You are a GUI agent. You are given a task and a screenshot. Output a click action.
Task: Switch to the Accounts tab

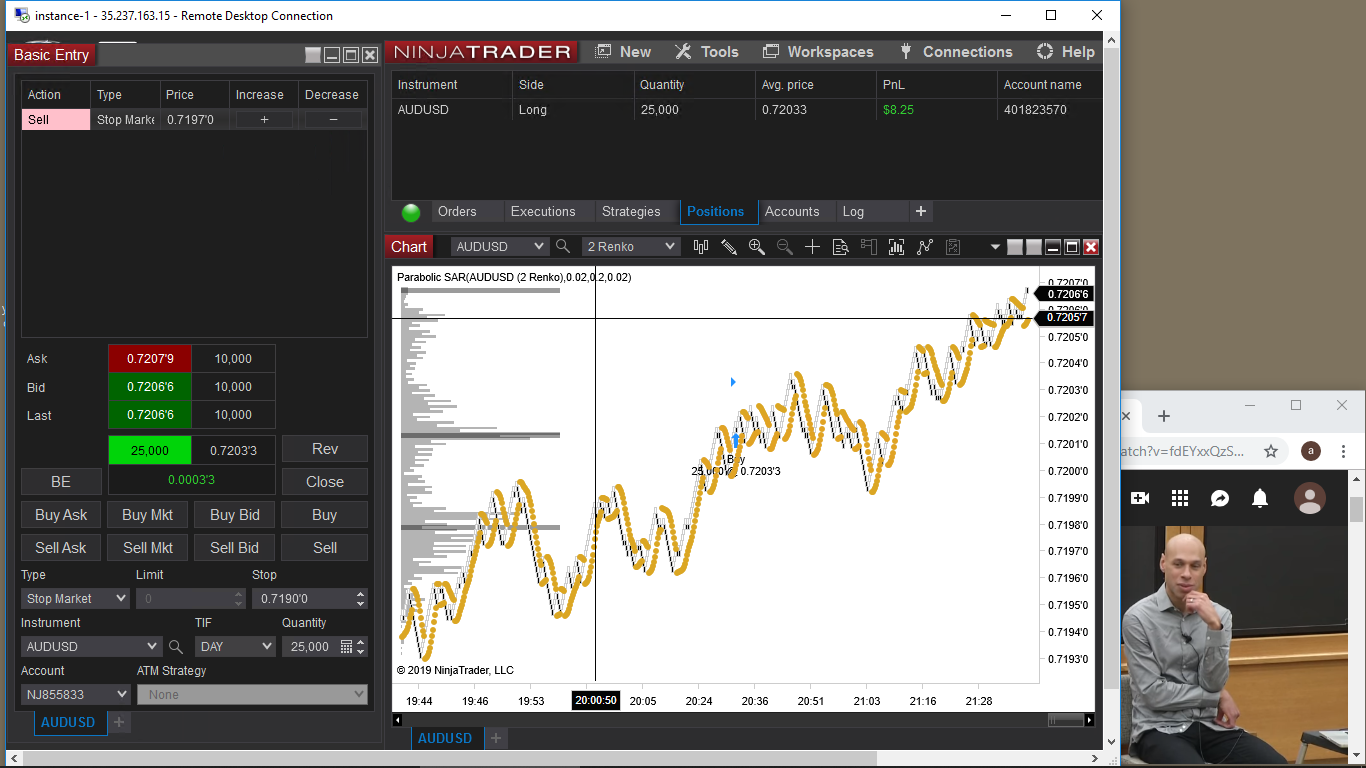pyautogui.click(x=792, y=212)
